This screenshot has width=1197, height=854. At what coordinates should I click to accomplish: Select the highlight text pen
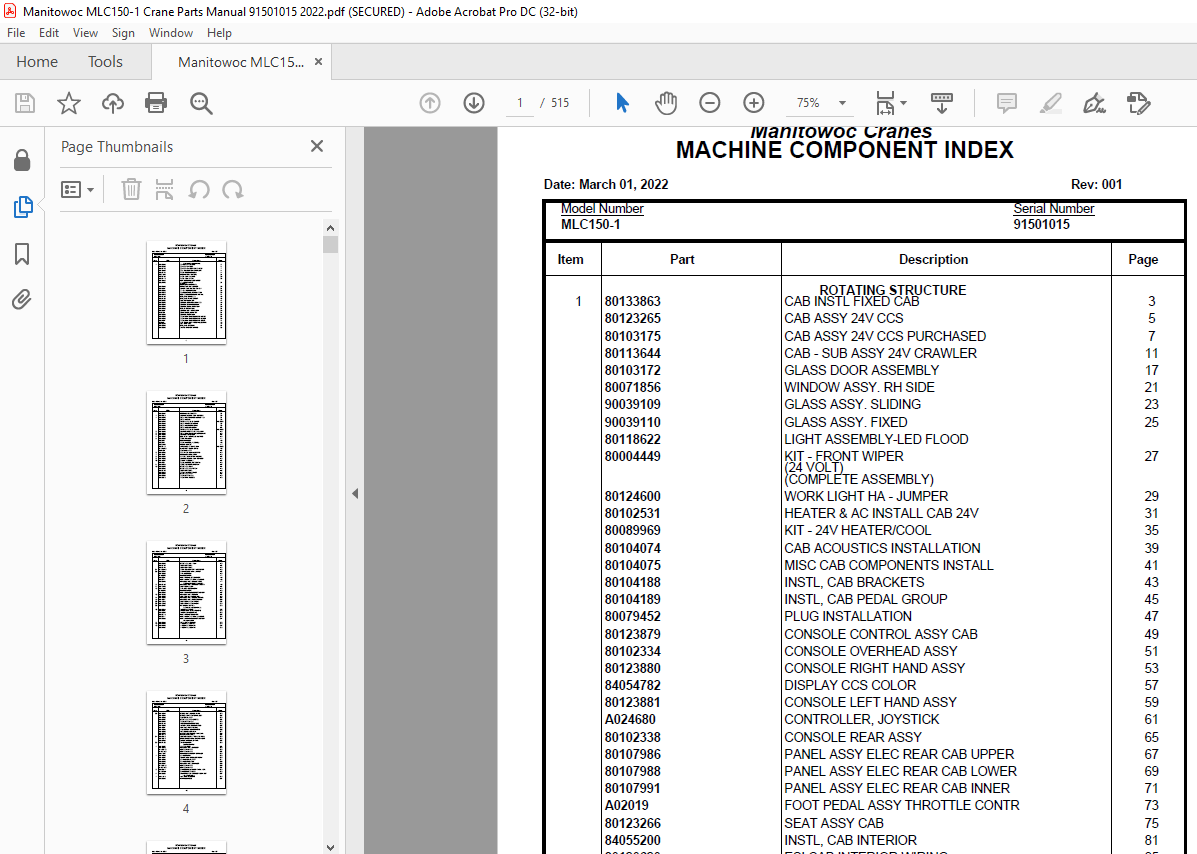1051,103
